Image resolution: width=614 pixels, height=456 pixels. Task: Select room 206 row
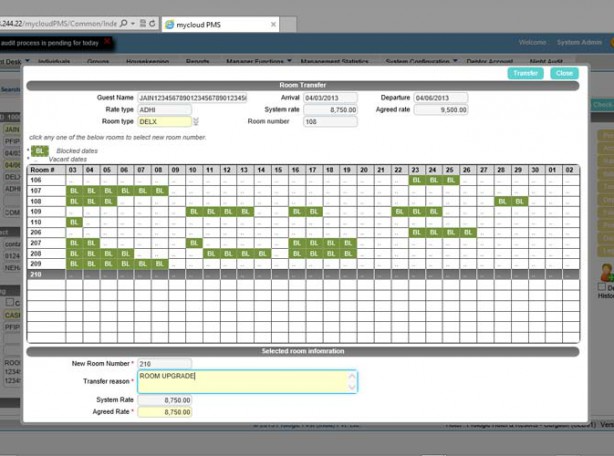303,233
